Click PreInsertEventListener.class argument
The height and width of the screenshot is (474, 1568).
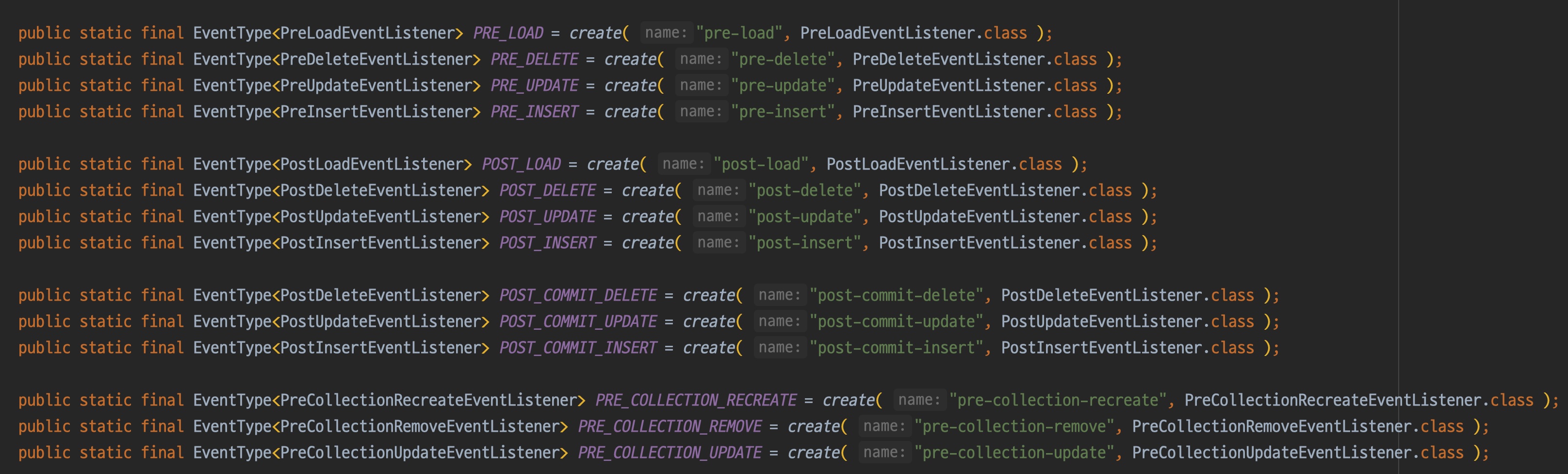975,112
